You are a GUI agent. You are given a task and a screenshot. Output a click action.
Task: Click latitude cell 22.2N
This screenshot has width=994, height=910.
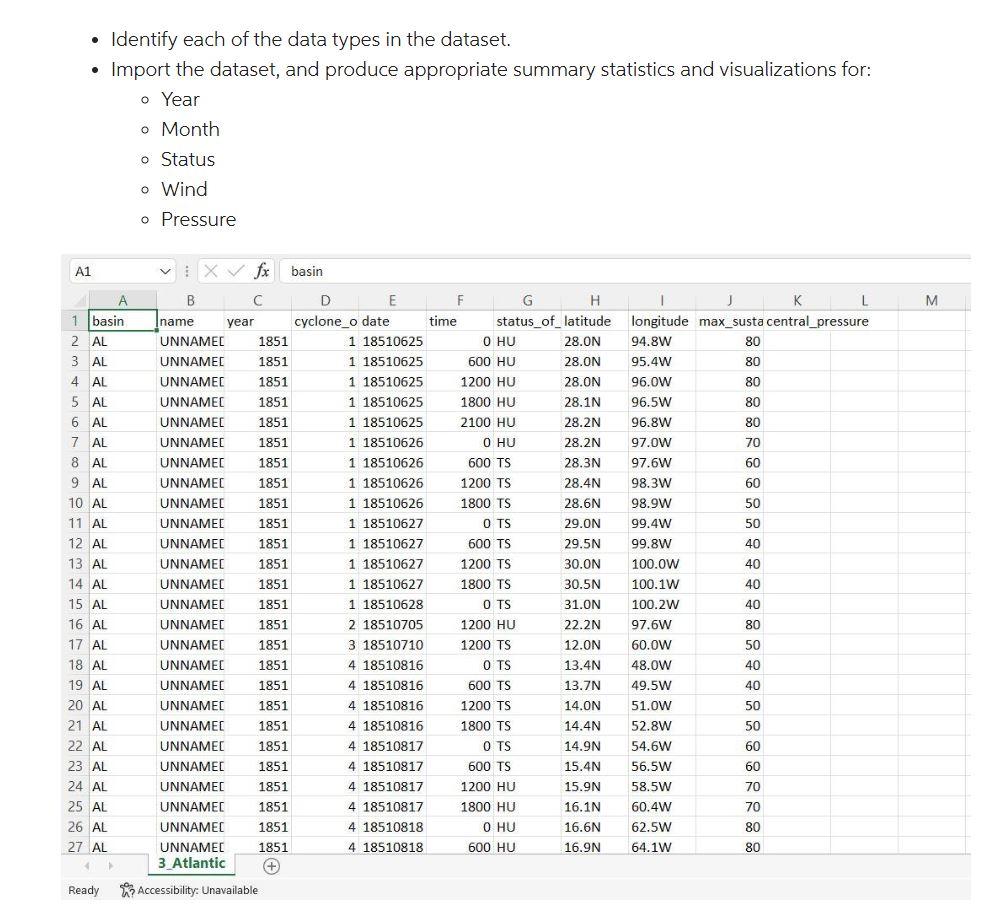click(595, 625)
